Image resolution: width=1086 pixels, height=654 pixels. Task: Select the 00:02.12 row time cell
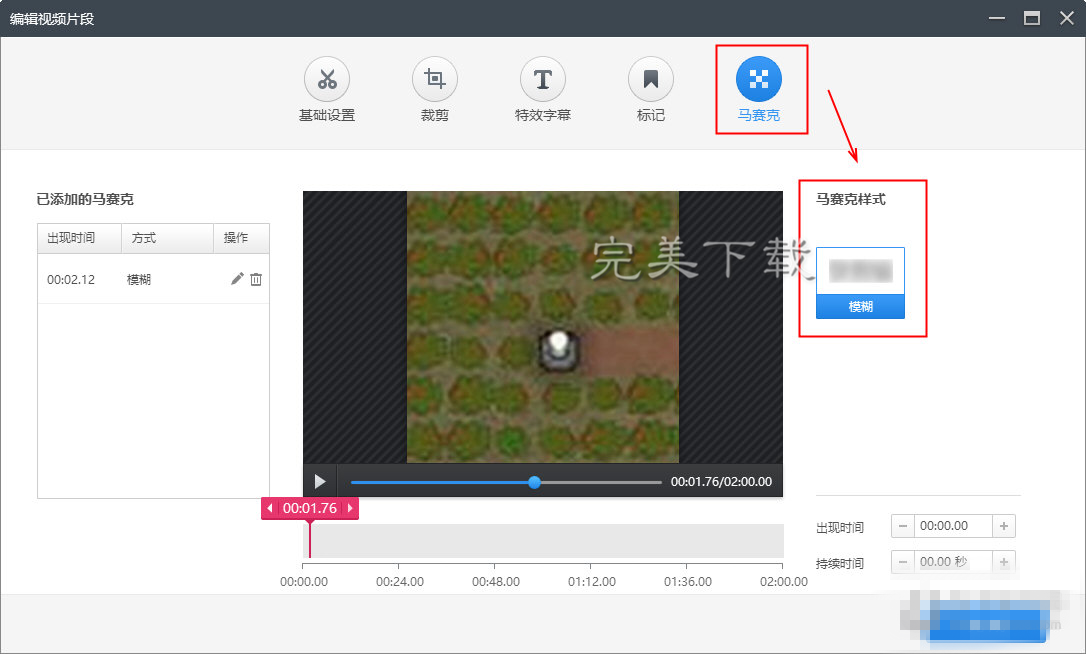click(71, 280)
